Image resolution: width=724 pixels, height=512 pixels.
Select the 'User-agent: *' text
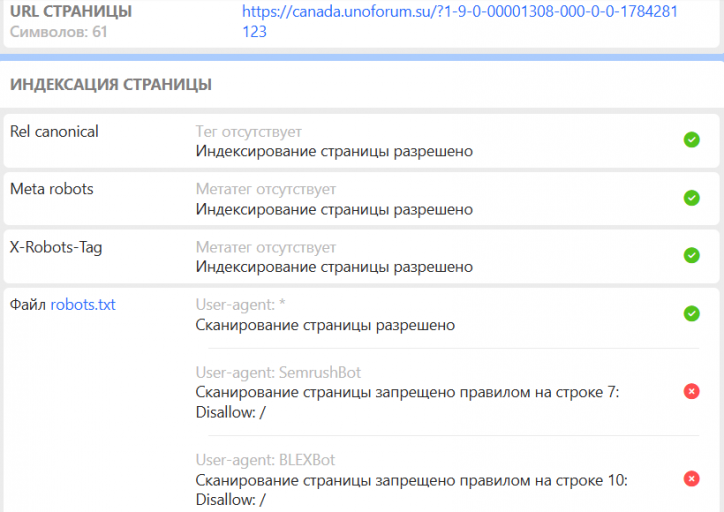[240, 305]
